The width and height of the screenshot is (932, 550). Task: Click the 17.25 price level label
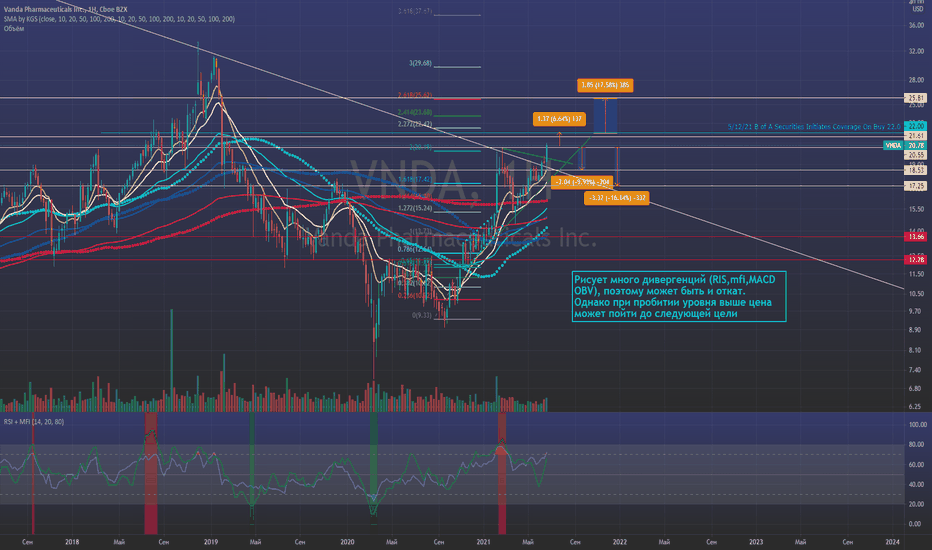(x=915, y=186)
